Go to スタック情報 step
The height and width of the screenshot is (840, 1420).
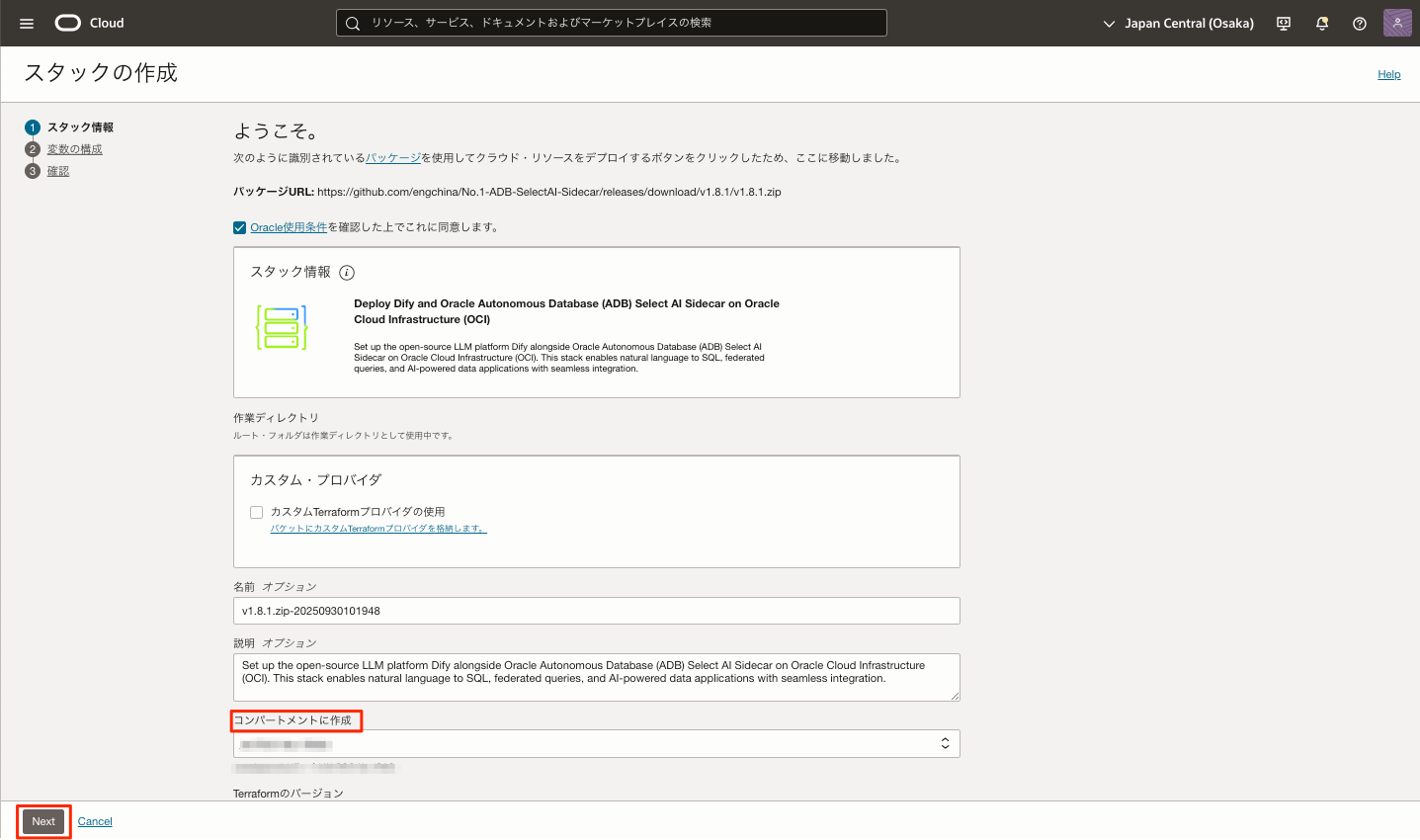[x=80, y=127]
